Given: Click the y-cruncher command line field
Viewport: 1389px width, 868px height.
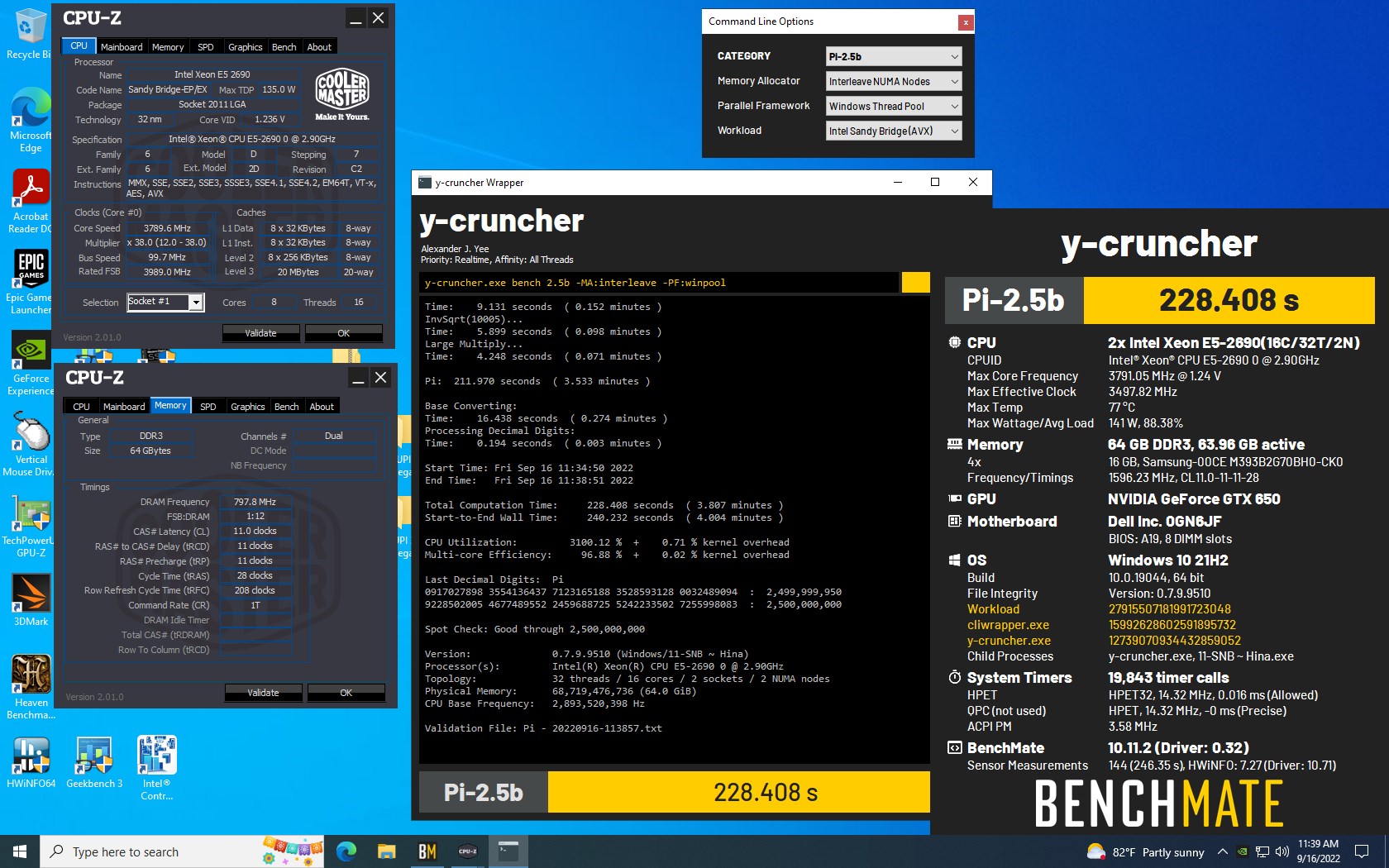Looking at the screenshot, I should click(659, 283).
